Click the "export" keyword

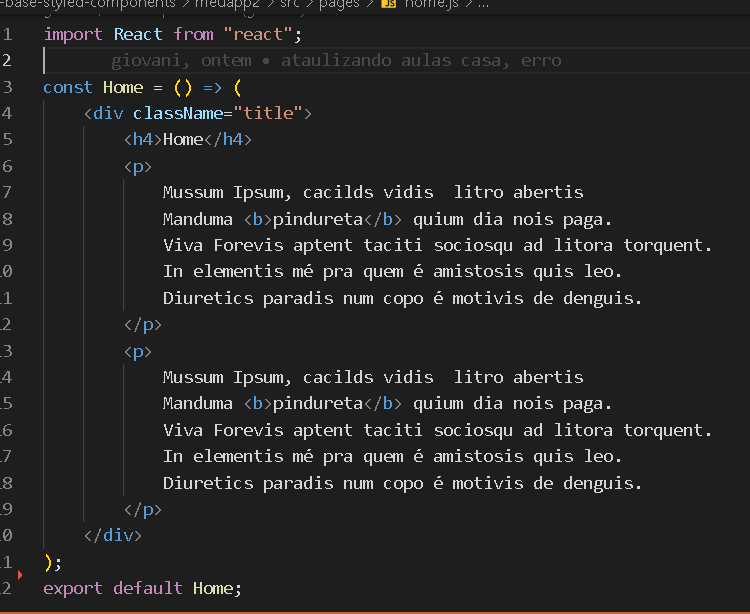73,588
